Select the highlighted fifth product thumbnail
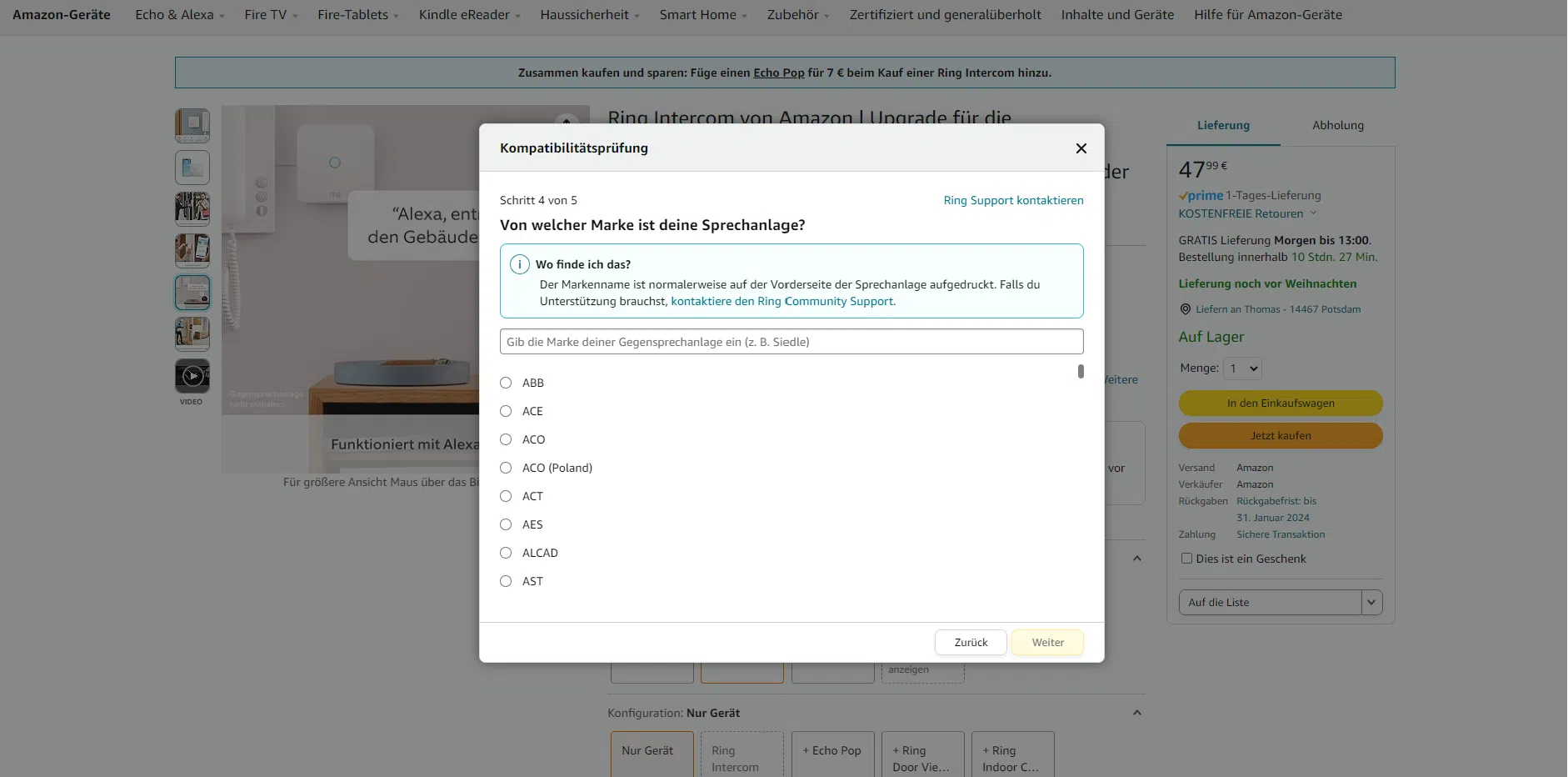The width and height of the screenshot is (1568, 777). 192,293
